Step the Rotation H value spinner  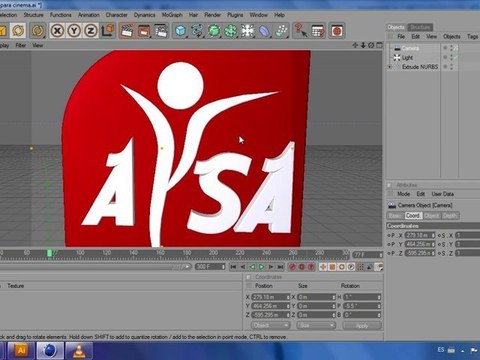click(x=379, y=297)
